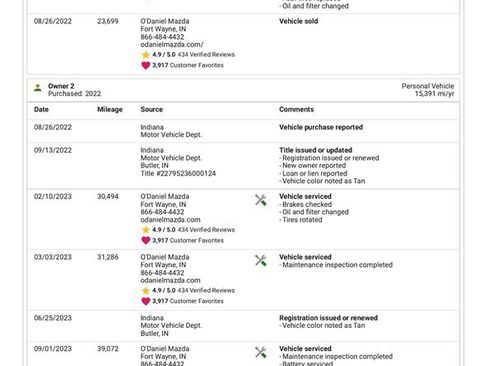
Task: Click the wrench service icon for 09/01/2023
Action: [x=261, y=352]
